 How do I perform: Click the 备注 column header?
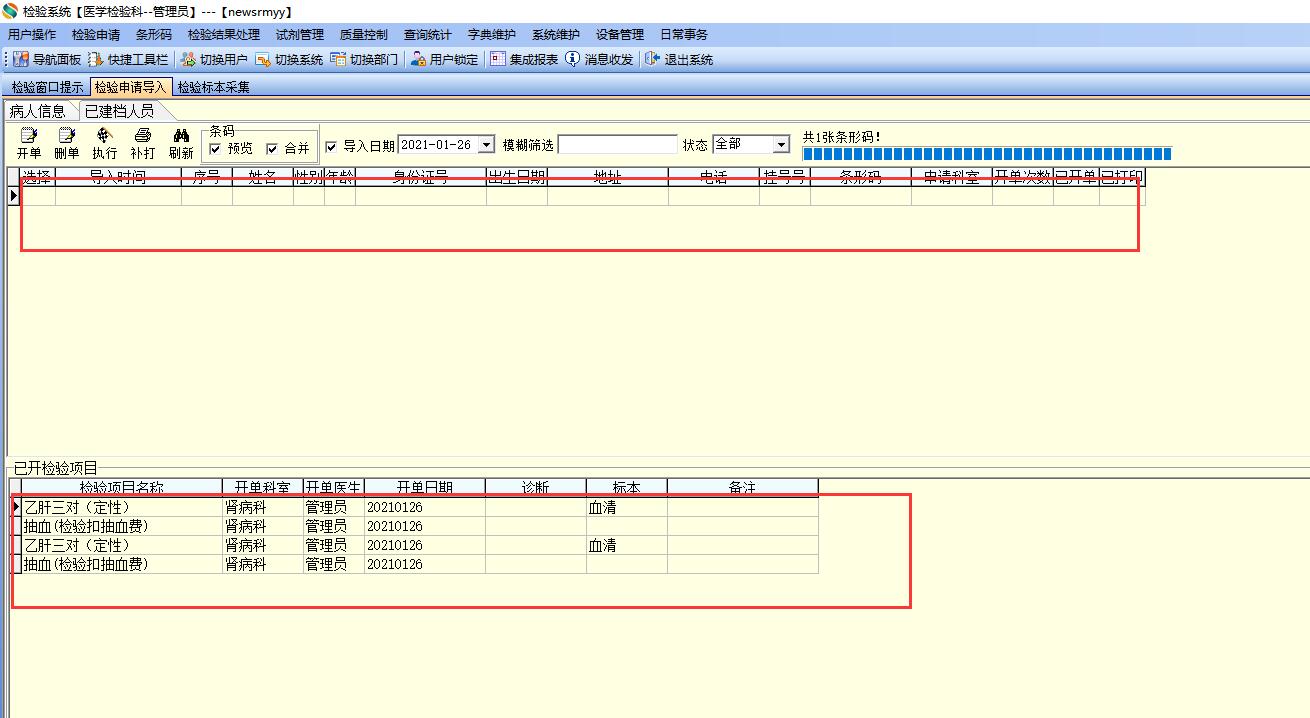pos(743,488)
